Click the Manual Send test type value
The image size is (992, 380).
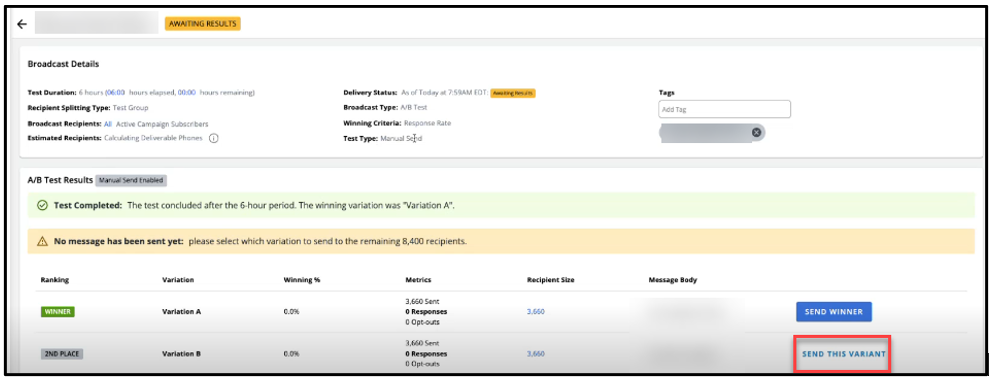[401, 138]
